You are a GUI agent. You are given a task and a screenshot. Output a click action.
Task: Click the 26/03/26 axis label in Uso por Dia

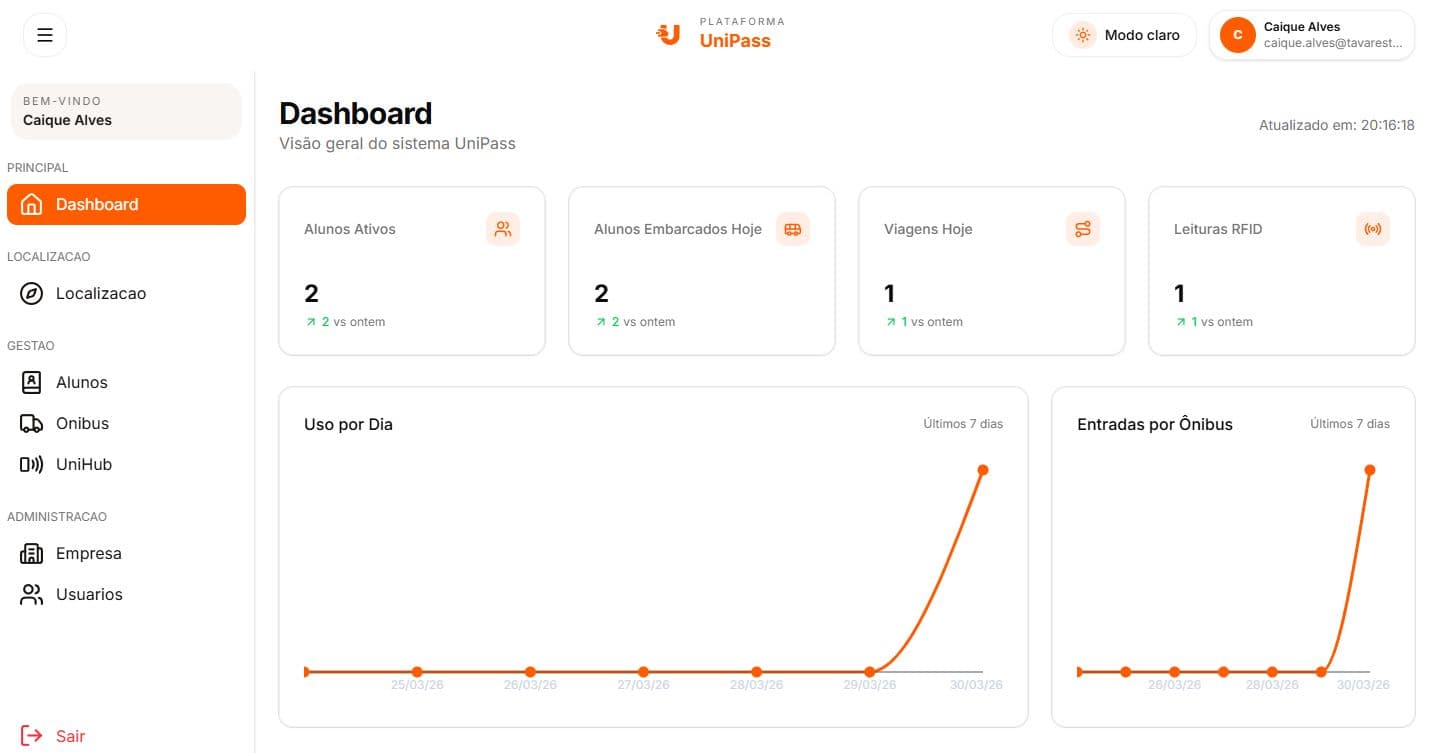tap(530, 685)
